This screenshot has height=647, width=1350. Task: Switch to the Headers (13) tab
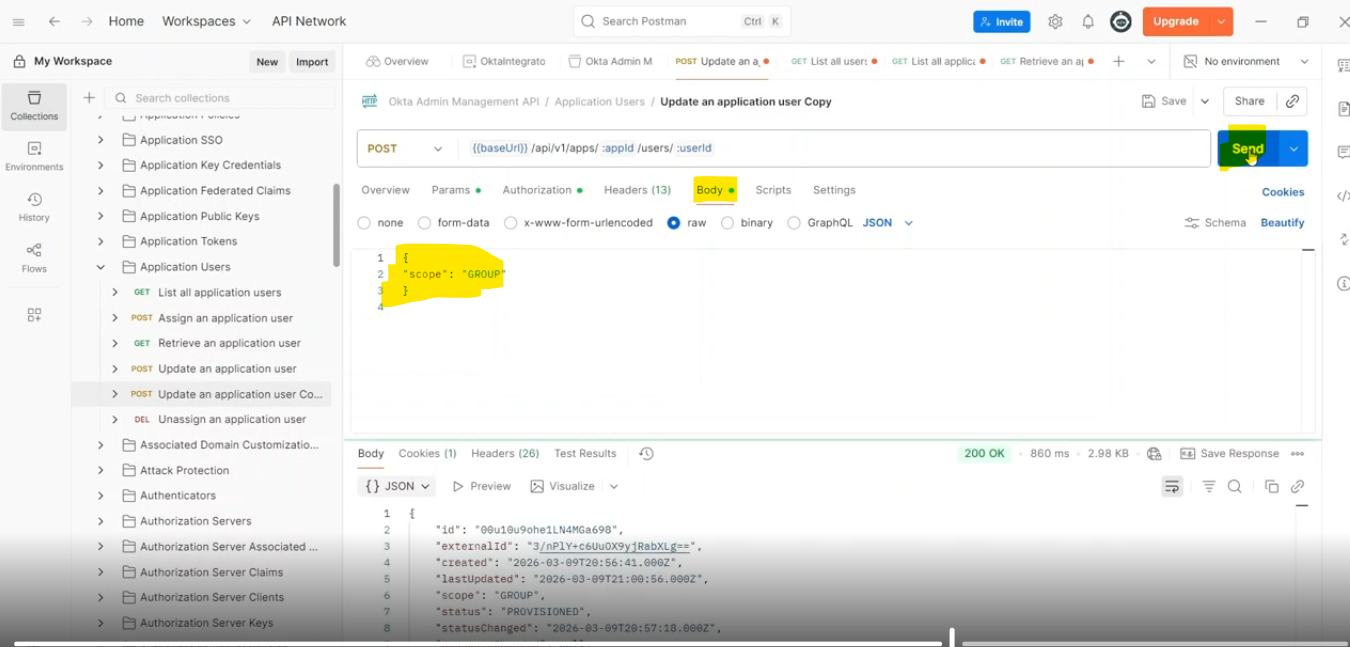click(637, 190)
